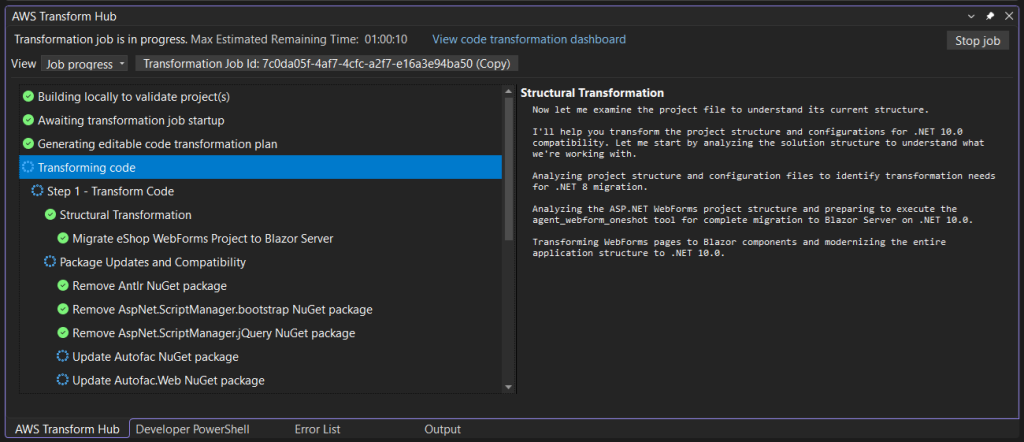Select the Transforming code row
Viewport: 1024px width, 442px height.
[261, 168]
